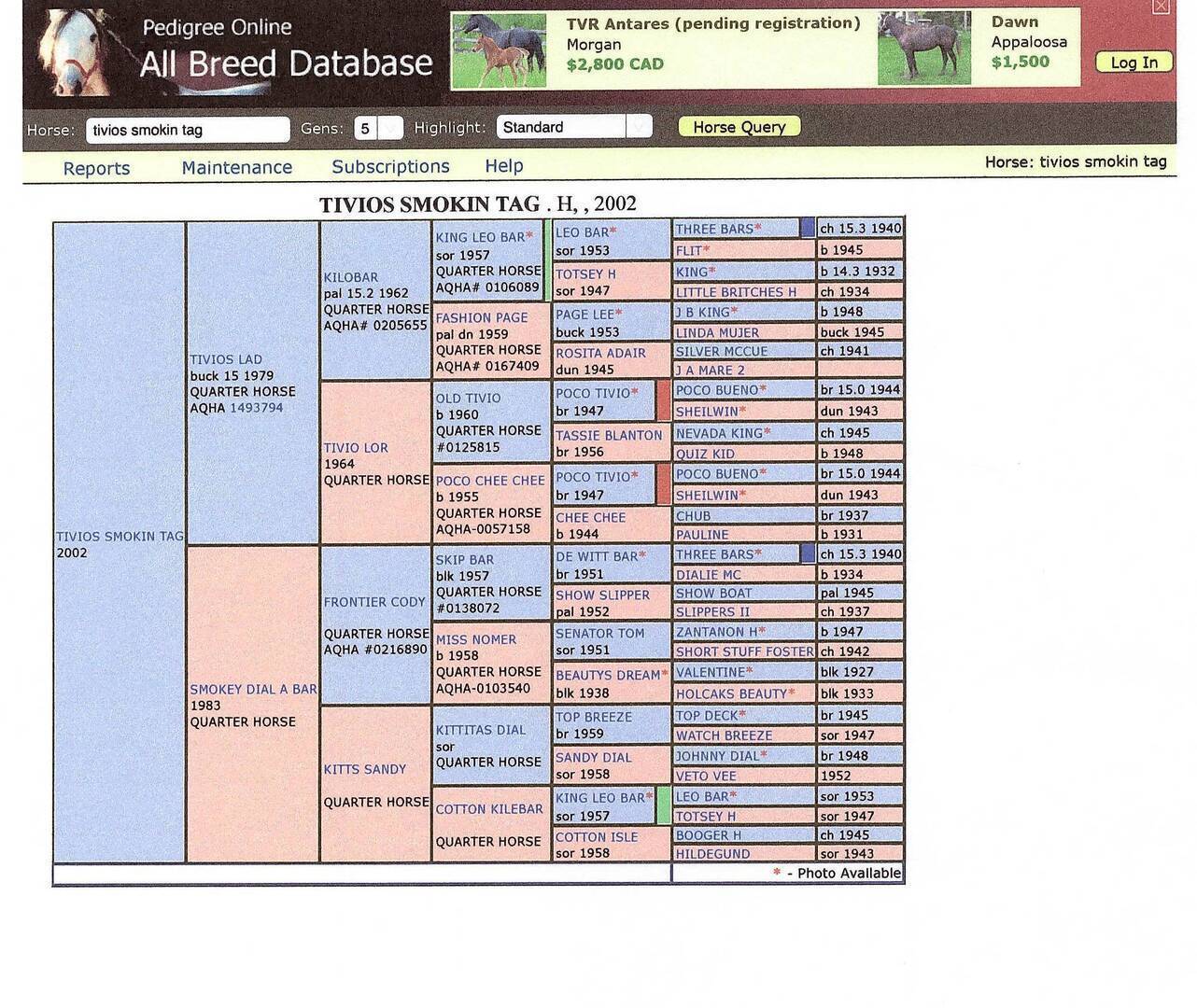The height and width of the screenshot is (1008, 1197).
Task: Click the photo asterisk next to NEVADA KING
Action: pos(767,432)
